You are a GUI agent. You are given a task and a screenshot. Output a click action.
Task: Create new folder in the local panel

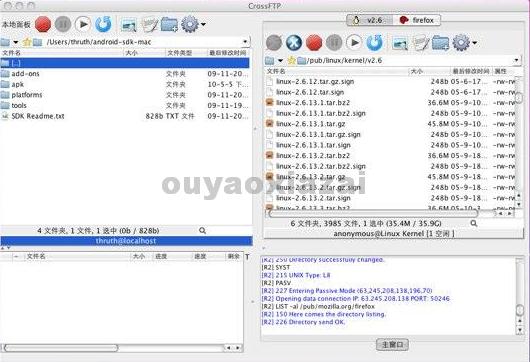click(169, 24)
